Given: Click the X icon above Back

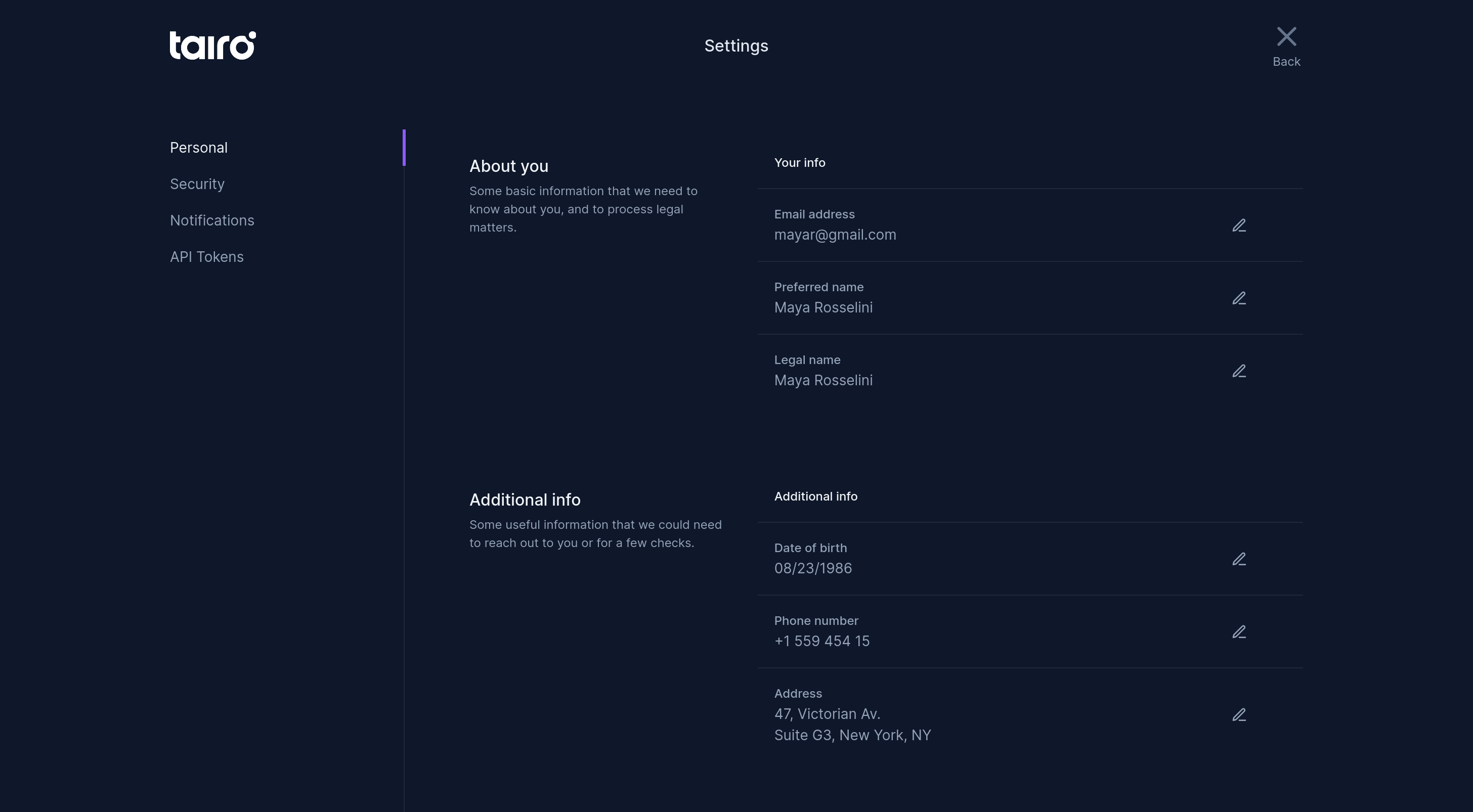Looking at the screenshot, I should click(x=1286, y=36).
